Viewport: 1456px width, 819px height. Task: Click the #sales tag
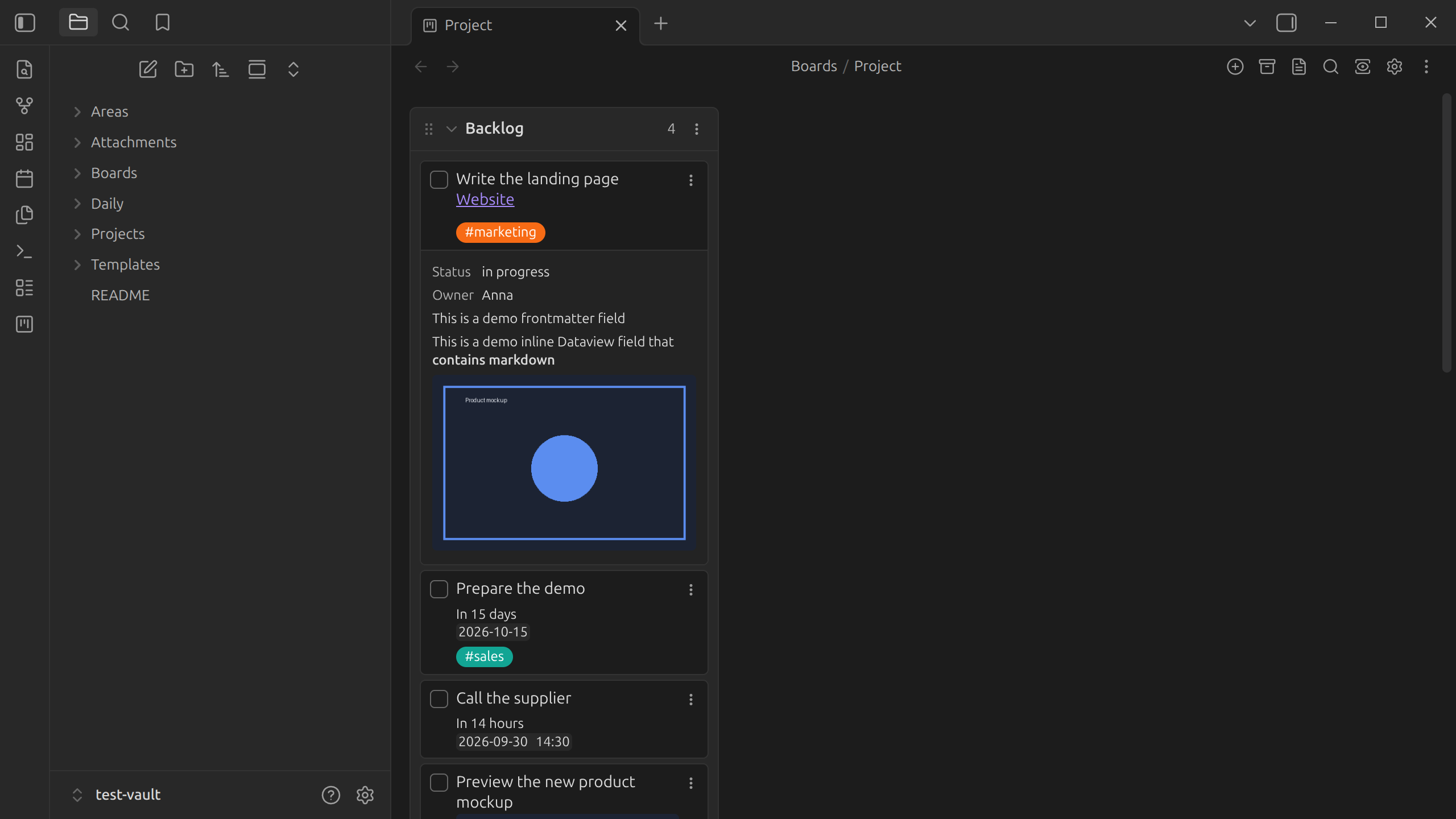[x=485, y=656]
